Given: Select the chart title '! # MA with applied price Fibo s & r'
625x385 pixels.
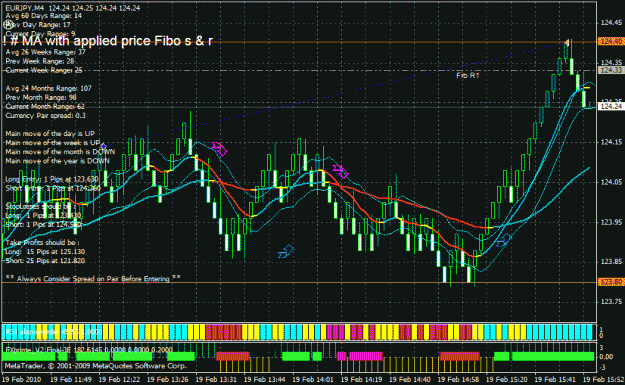Looking at the screenshot, I should (x=108, y=41).
